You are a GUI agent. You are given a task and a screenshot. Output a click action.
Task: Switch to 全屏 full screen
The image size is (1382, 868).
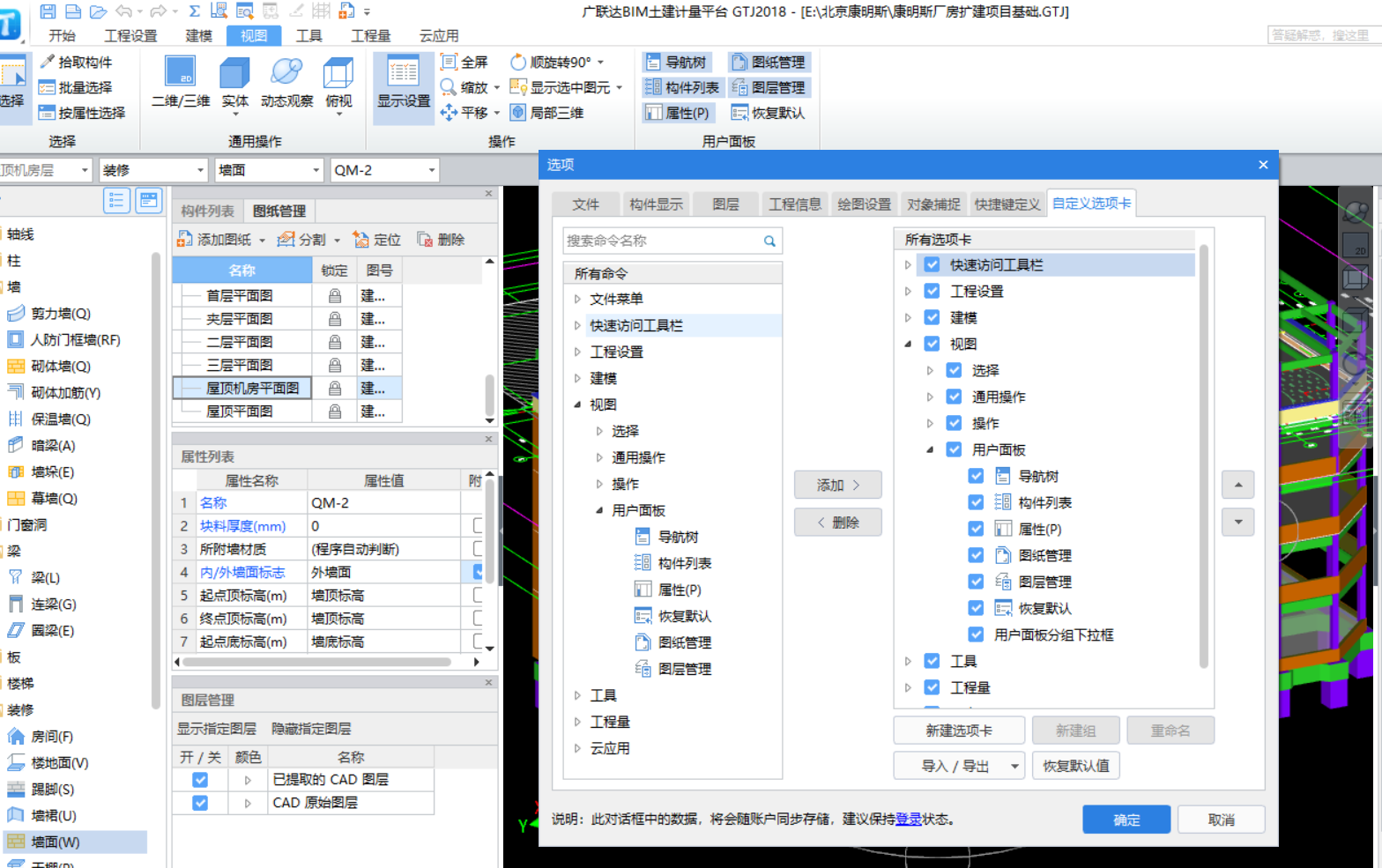point(464,62)
